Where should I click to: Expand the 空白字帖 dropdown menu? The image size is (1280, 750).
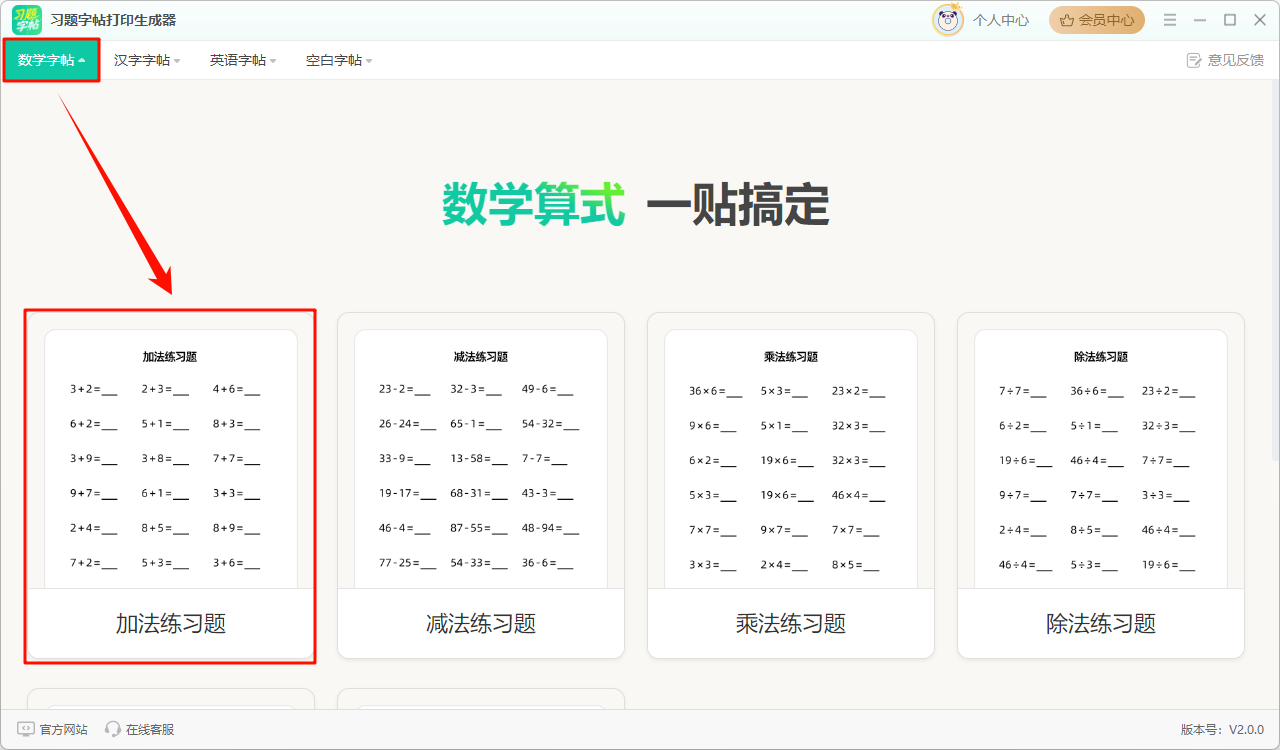[339, 60]
